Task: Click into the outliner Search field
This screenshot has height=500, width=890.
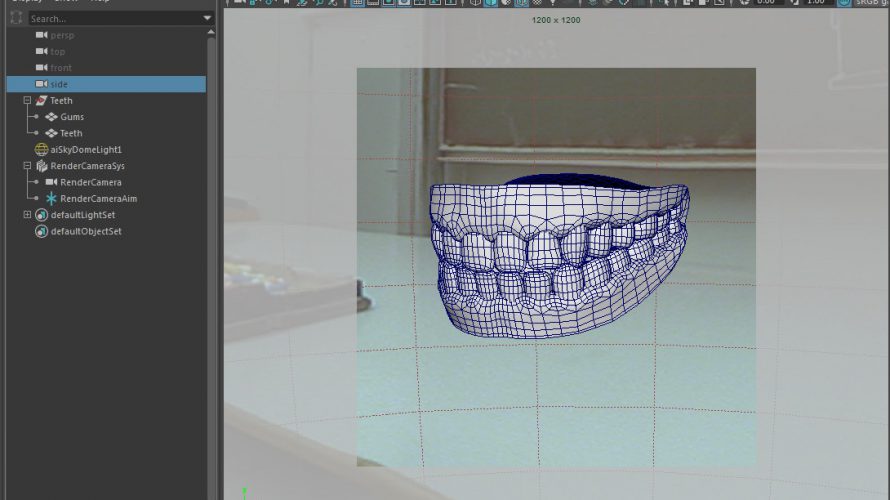Action: tap(110, 18)
